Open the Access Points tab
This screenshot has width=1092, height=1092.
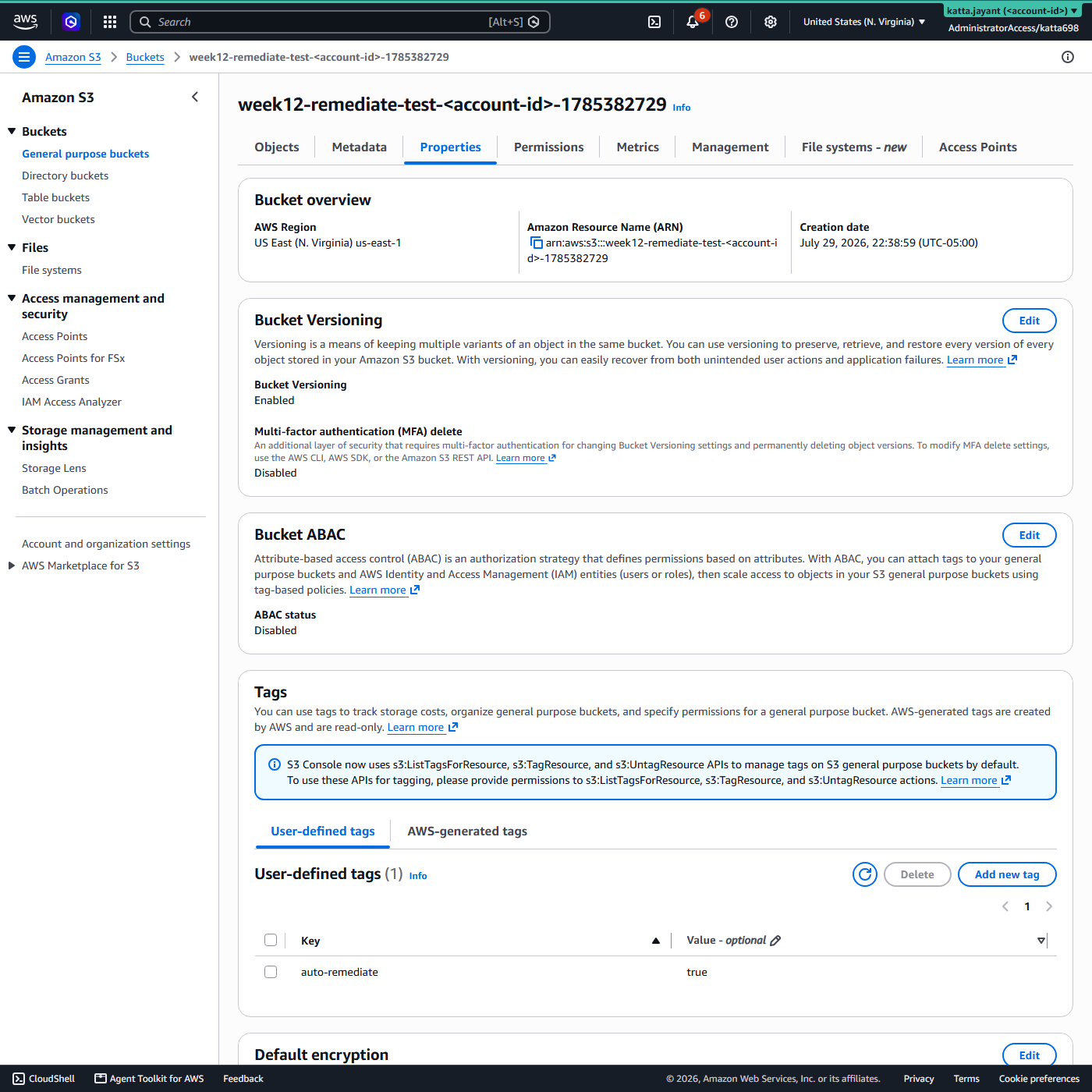(x=978, y=147)
